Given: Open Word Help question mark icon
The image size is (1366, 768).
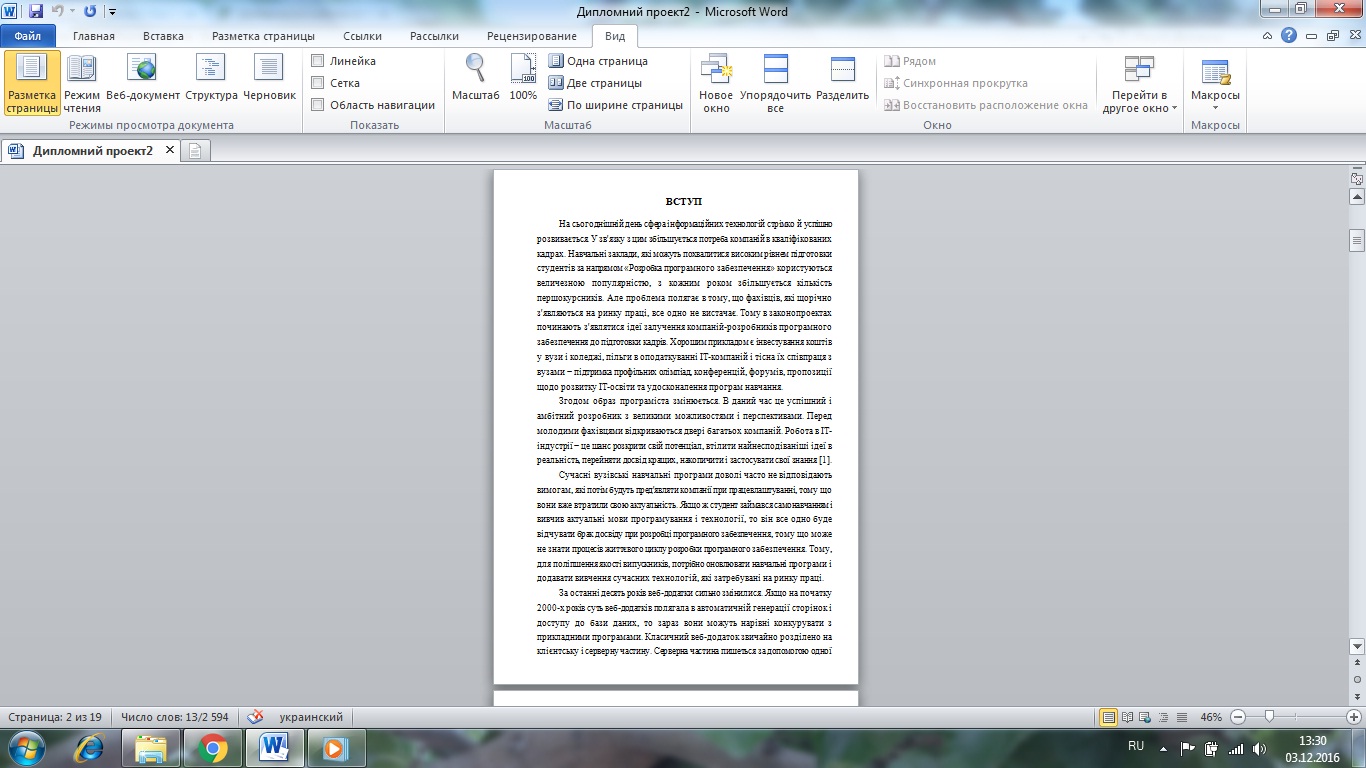Looking at the screenshot, I should pos(1290,36).
